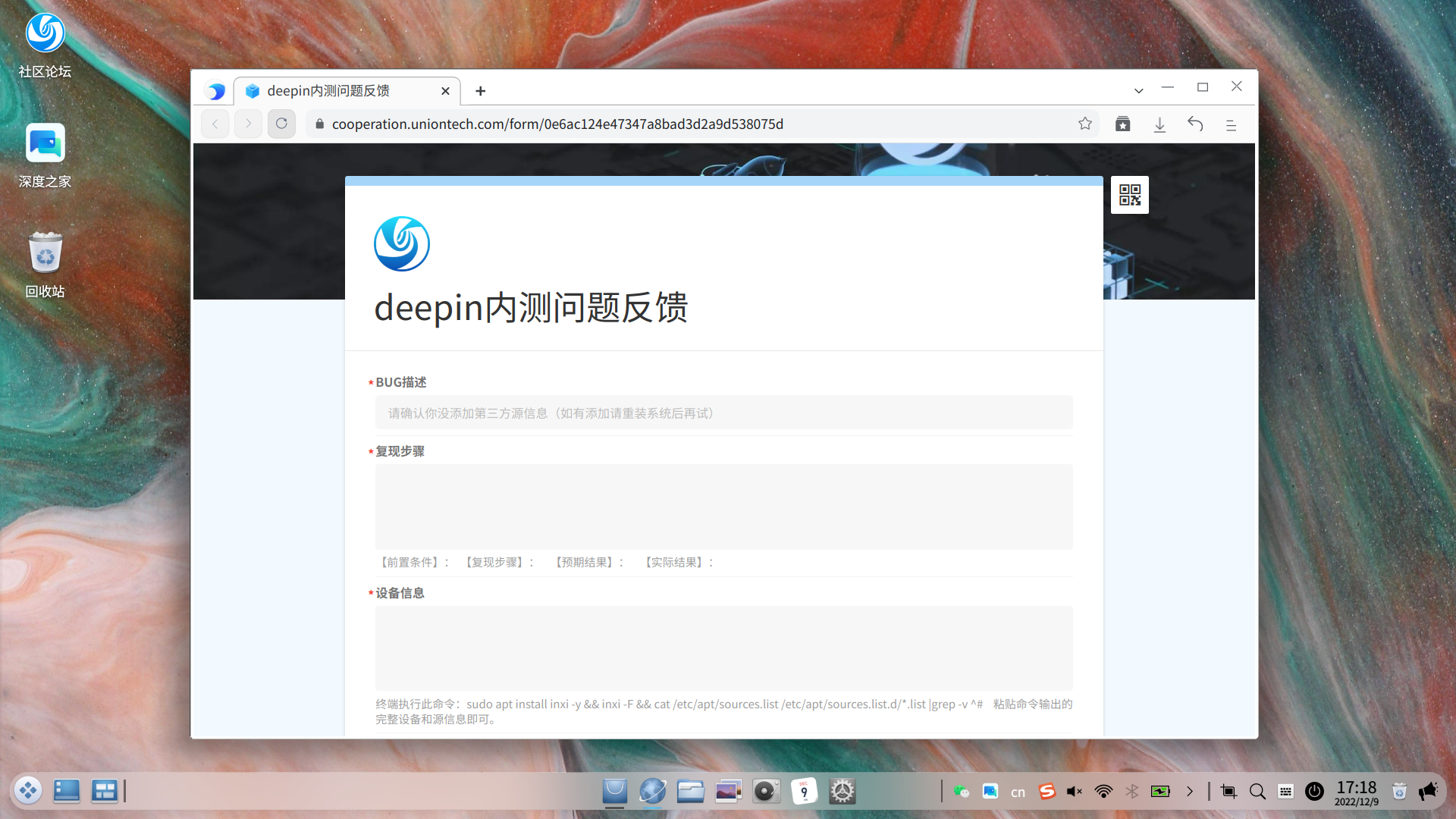Click the undo closed tab arrow icon

[x=1196, y=124]
